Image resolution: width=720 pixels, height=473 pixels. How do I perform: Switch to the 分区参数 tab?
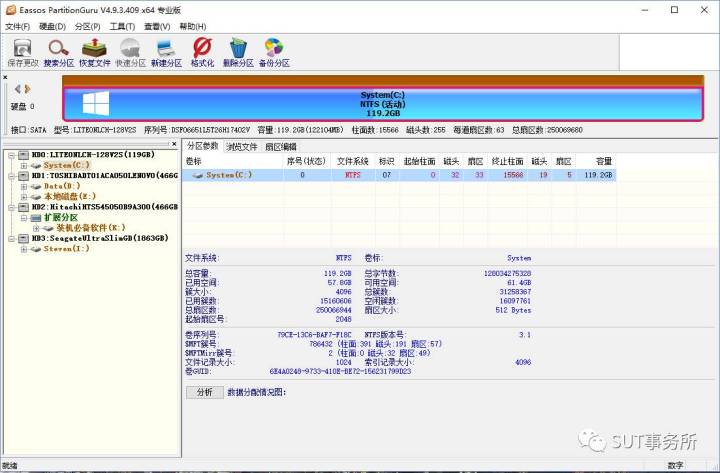click(202, 146)
